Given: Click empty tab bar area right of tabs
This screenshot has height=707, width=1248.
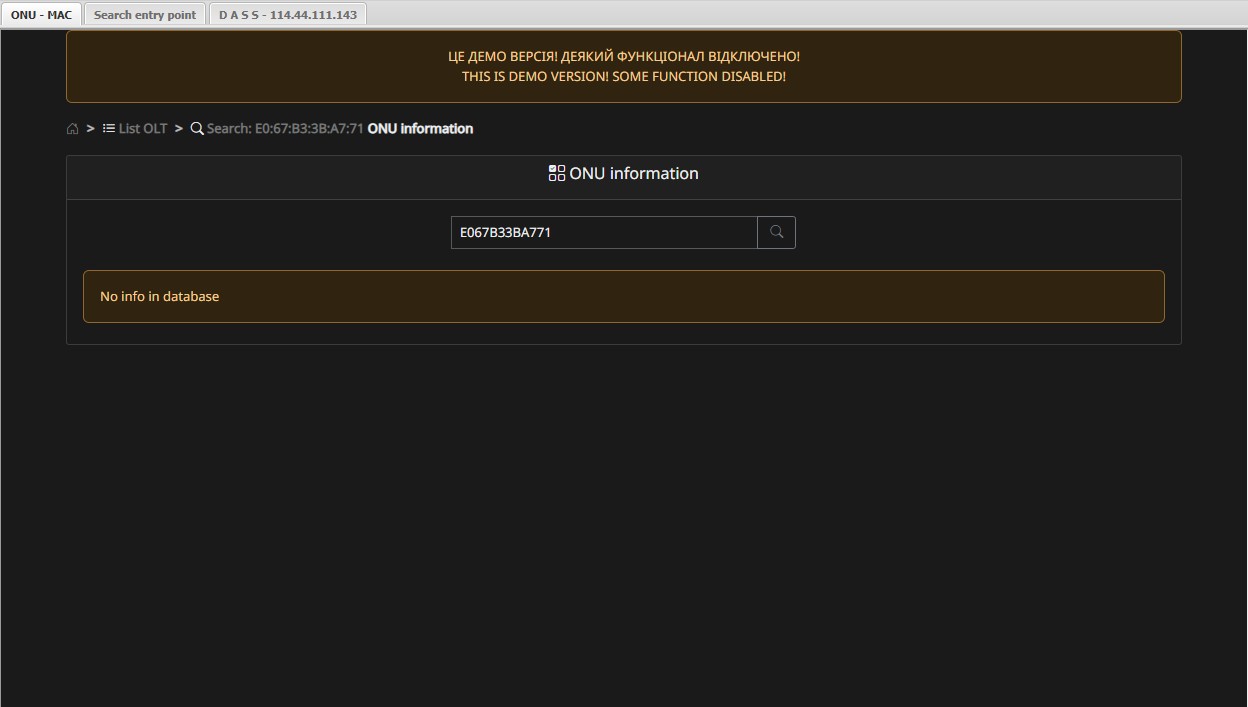Looking at the screenshot, I should tap(800, 14).
